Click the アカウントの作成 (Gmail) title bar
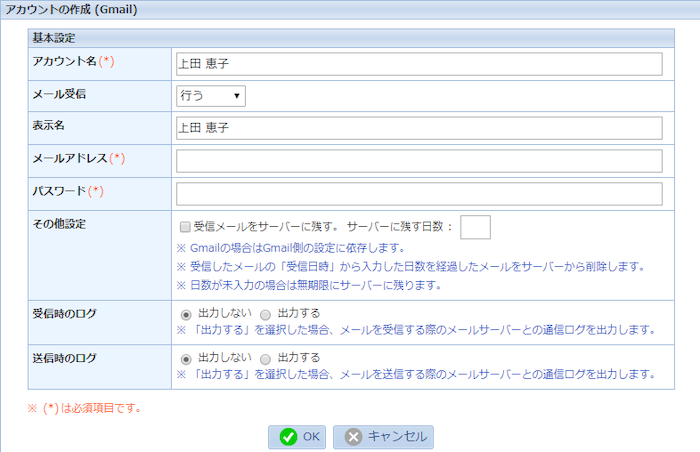This screenshot has height=452, width=700. (x=350, y=10)
